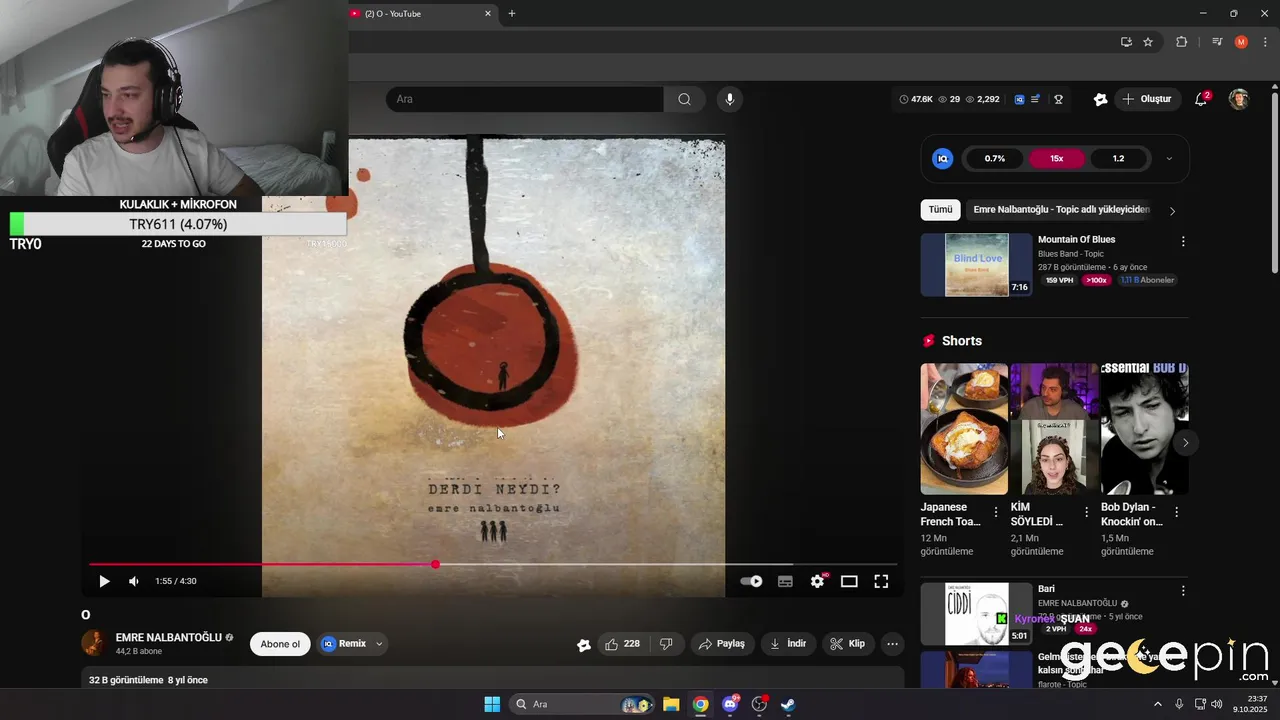Click into the Ara search field on YouTube
Screen dimensions: 1280x720
(x=524, y=99)
